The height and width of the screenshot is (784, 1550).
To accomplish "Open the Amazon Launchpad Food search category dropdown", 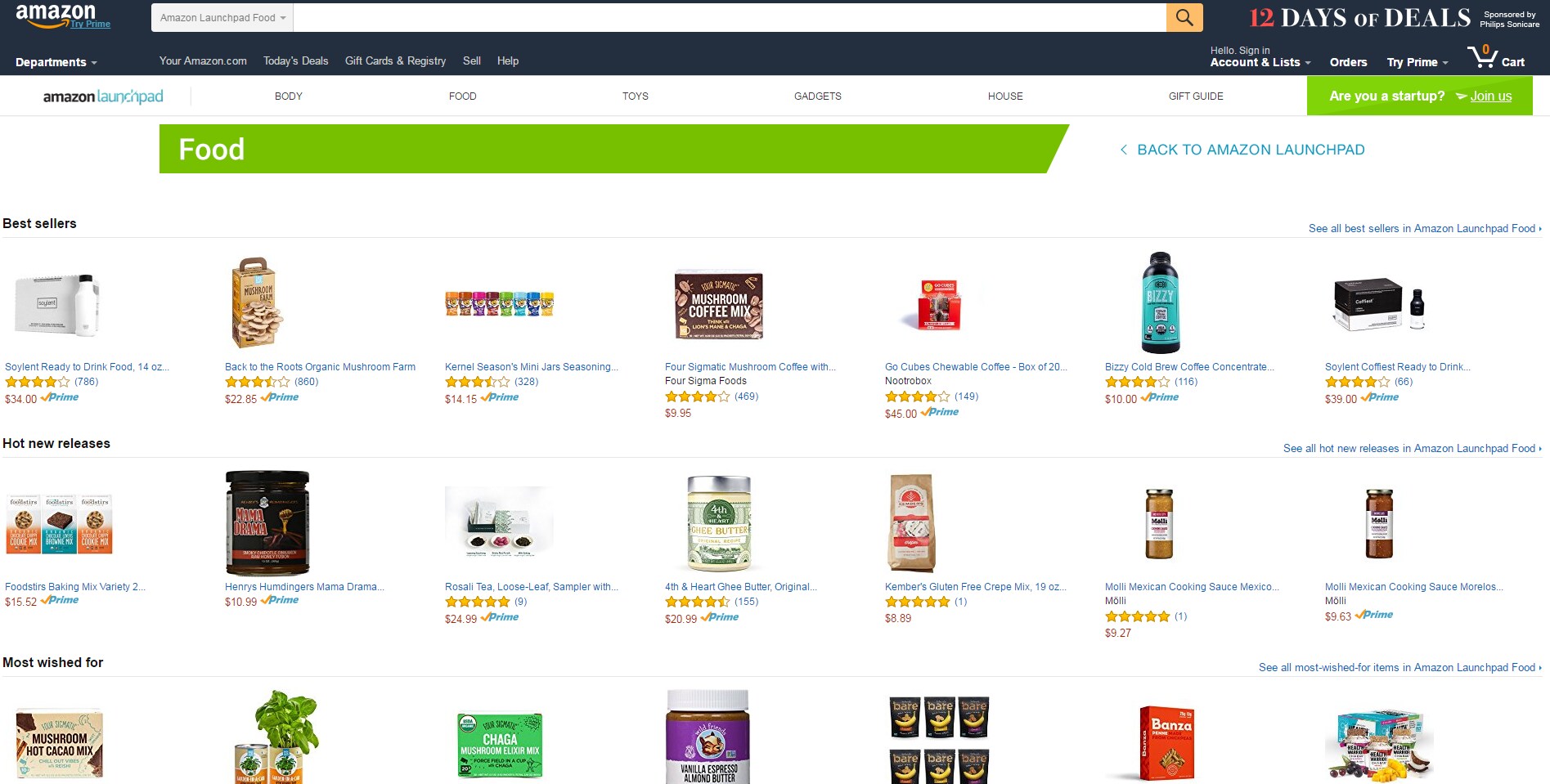I will point(222,17).
